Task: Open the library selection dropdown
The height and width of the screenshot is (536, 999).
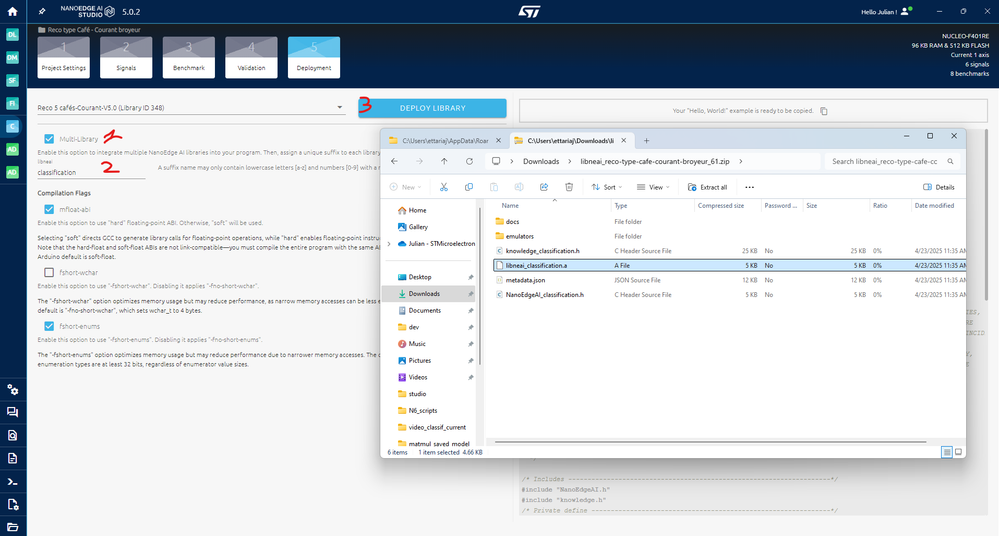Action: (x=190, y=108)
